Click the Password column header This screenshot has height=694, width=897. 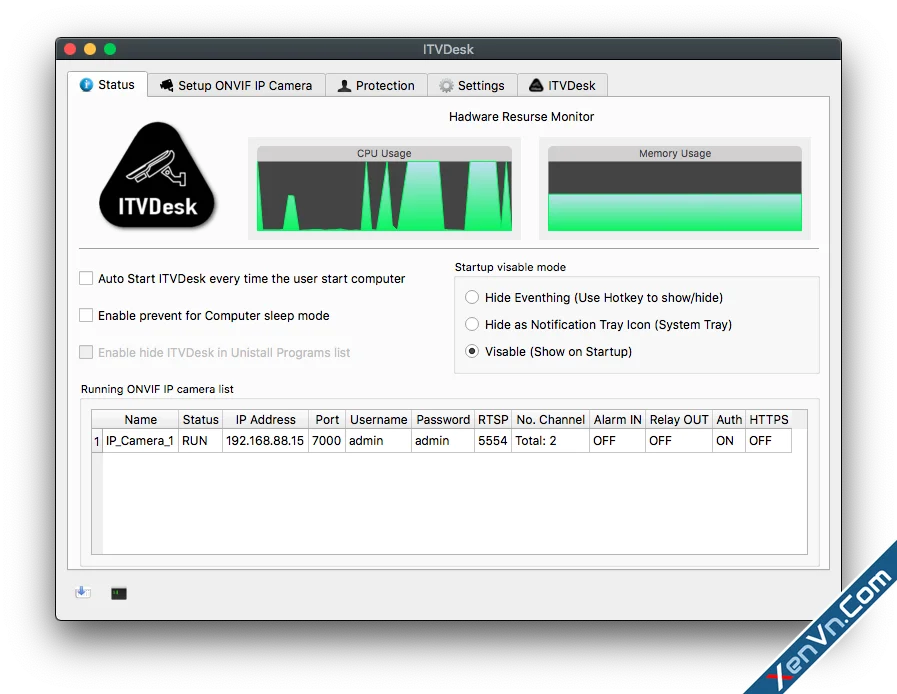[x=443, y=419]
